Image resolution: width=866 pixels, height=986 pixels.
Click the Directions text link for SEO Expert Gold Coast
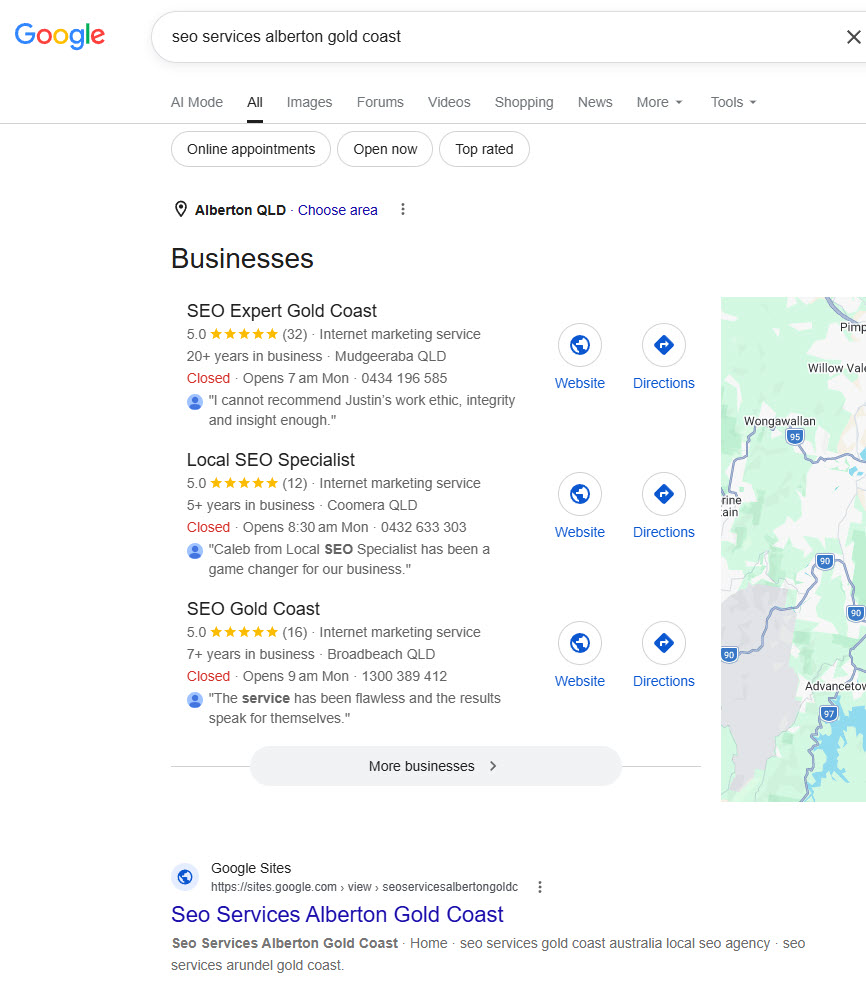[x=663, y=383]
